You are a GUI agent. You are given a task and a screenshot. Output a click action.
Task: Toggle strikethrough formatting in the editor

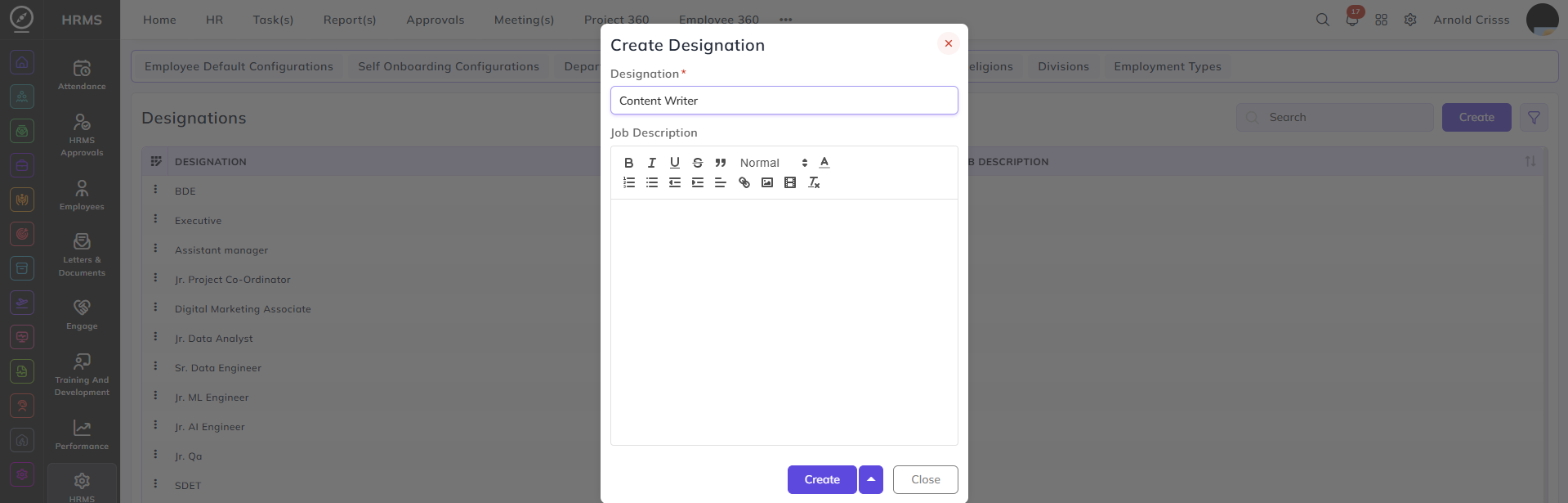(x=697, y=163)
